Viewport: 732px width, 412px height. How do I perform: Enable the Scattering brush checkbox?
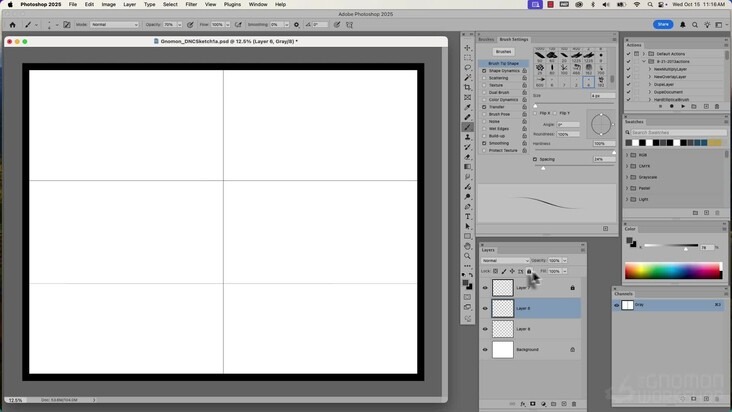click(484, 78)
